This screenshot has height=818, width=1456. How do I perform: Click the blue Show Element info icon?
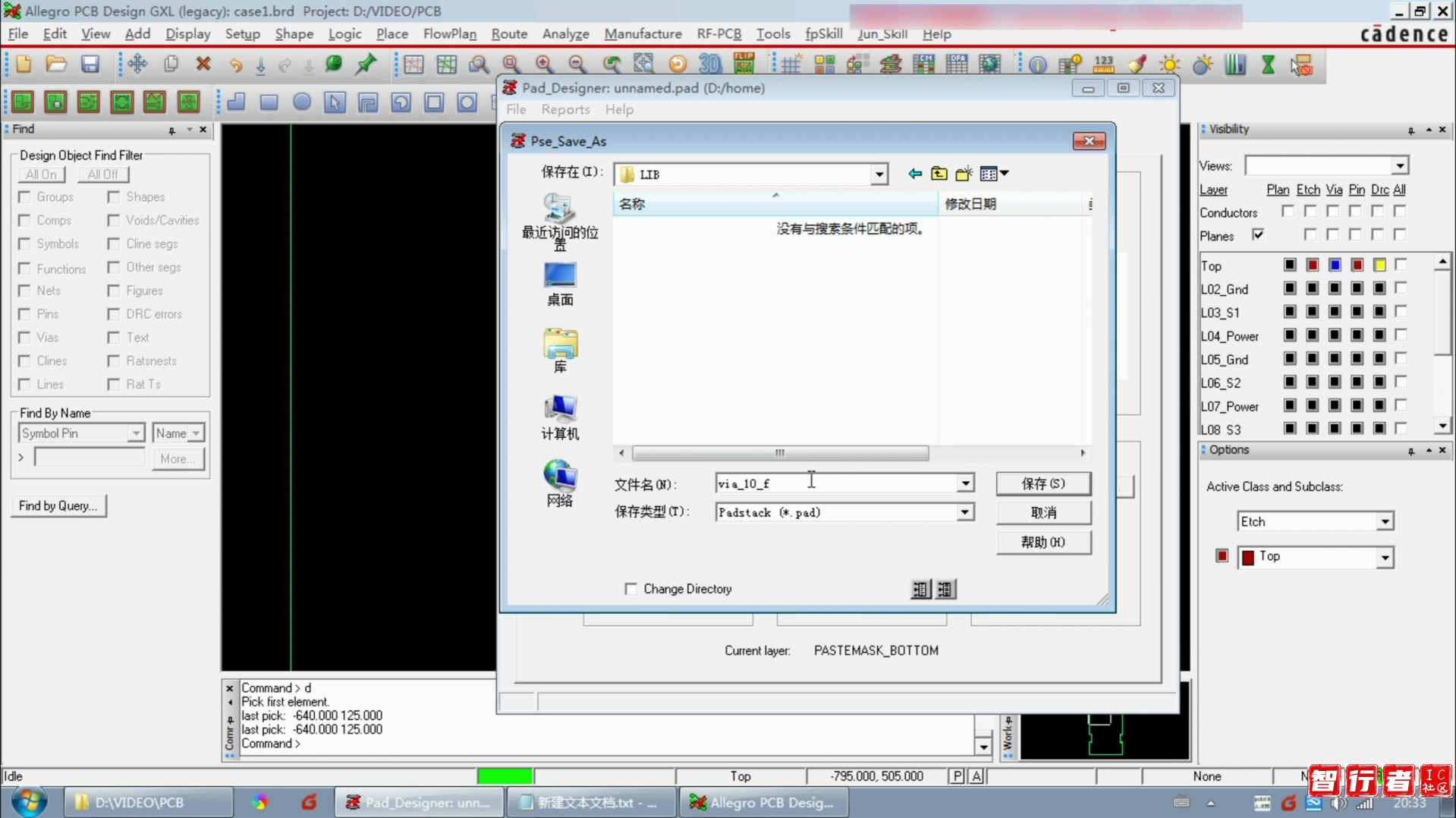(1037, 64)
